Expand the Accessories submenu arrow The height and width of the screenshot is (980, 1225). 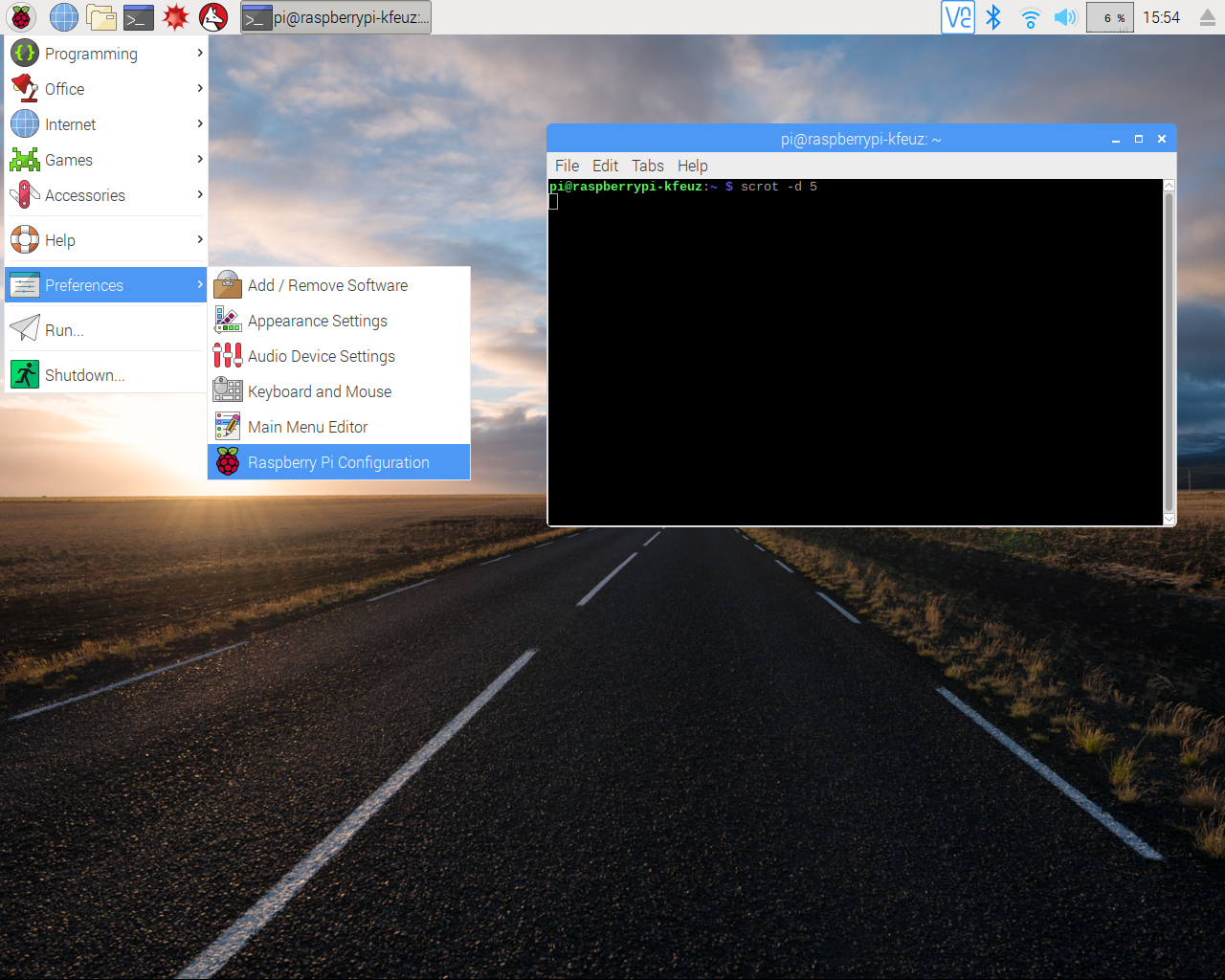click(199, 194)
